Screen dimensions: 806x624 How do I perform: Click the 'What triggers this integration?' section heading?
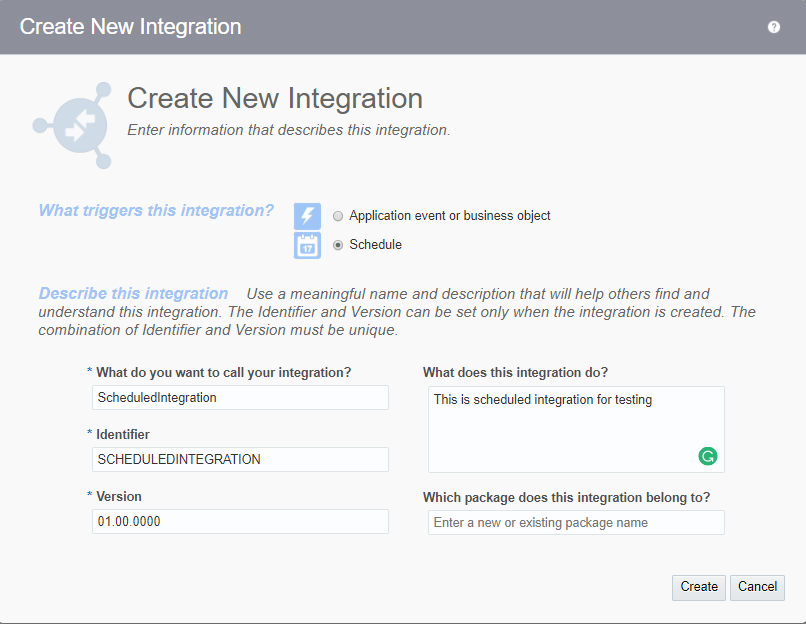point(156,211)
